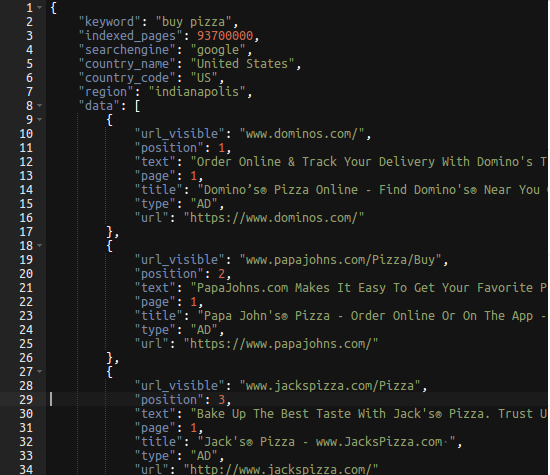Viewport: 550px width, 475px height.
Task: Collapse the first data object fold arrow on line 9
Action: pyautogui.click(x=40, y=119)
